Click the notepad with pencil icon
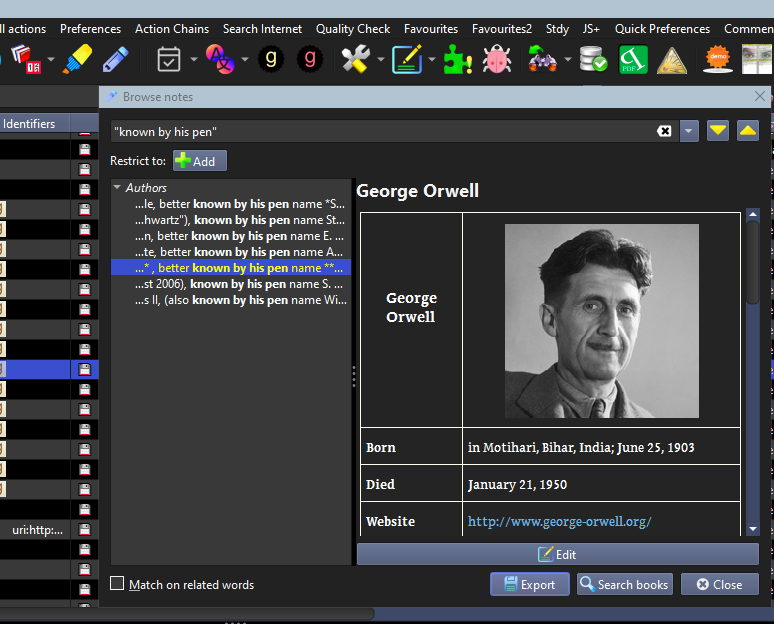The image size is (774, 624). coord(407,59)
